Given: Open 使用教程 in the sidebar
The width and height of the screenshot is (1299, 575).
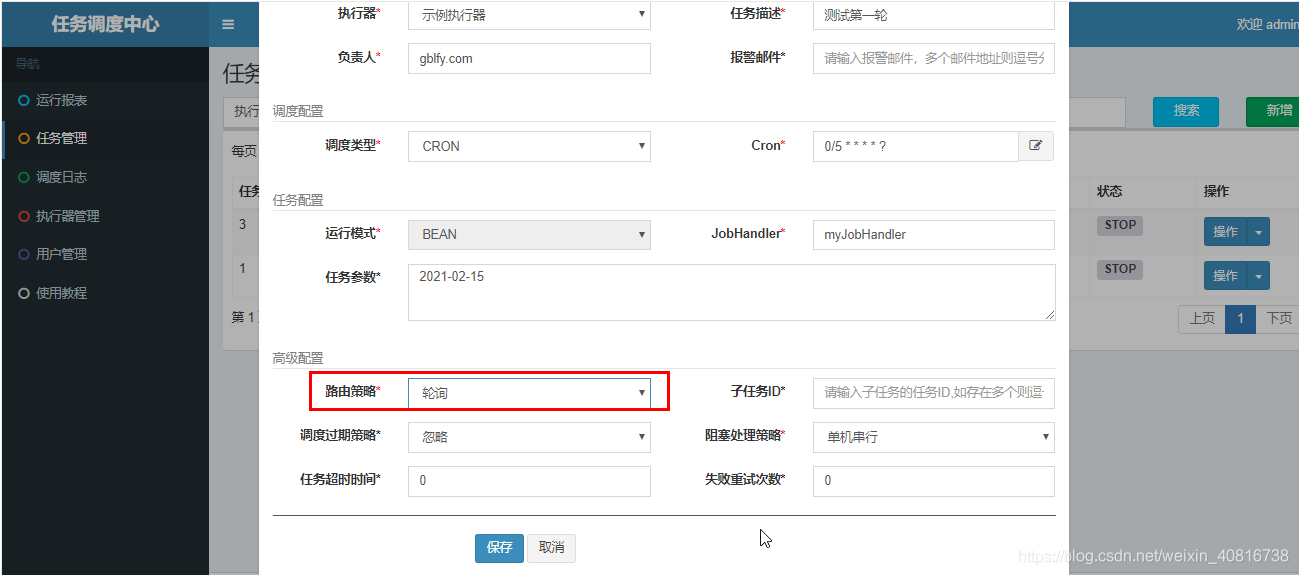Looking at the screenshot, I should [x=62, y=293].
